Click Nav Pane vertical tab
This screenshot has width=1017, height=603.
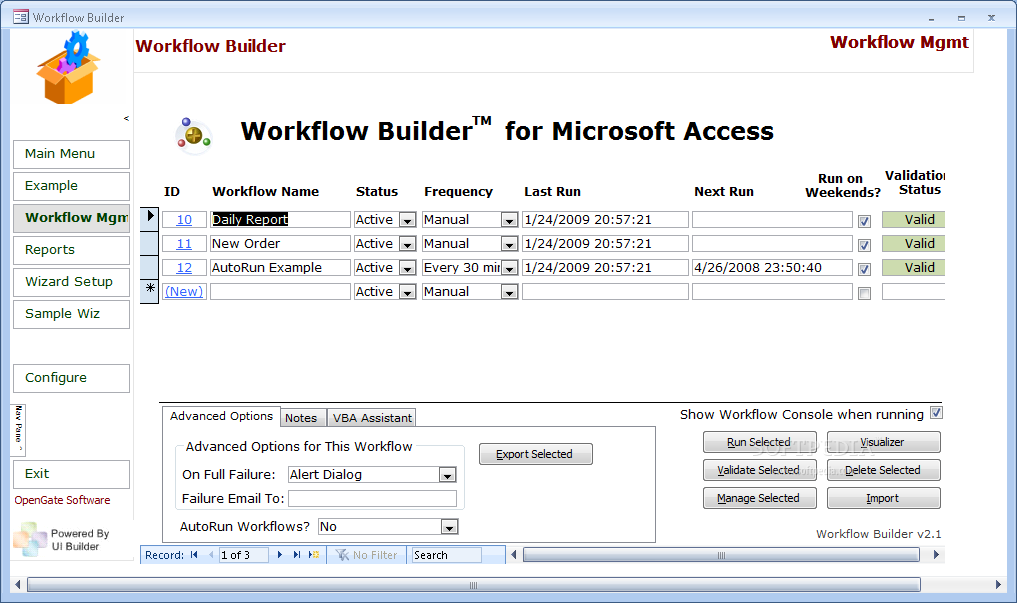[19, 429]
